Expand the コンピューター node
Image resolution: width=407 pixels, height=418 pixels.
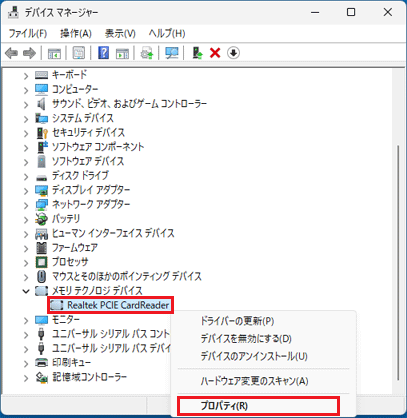point(26,90)
